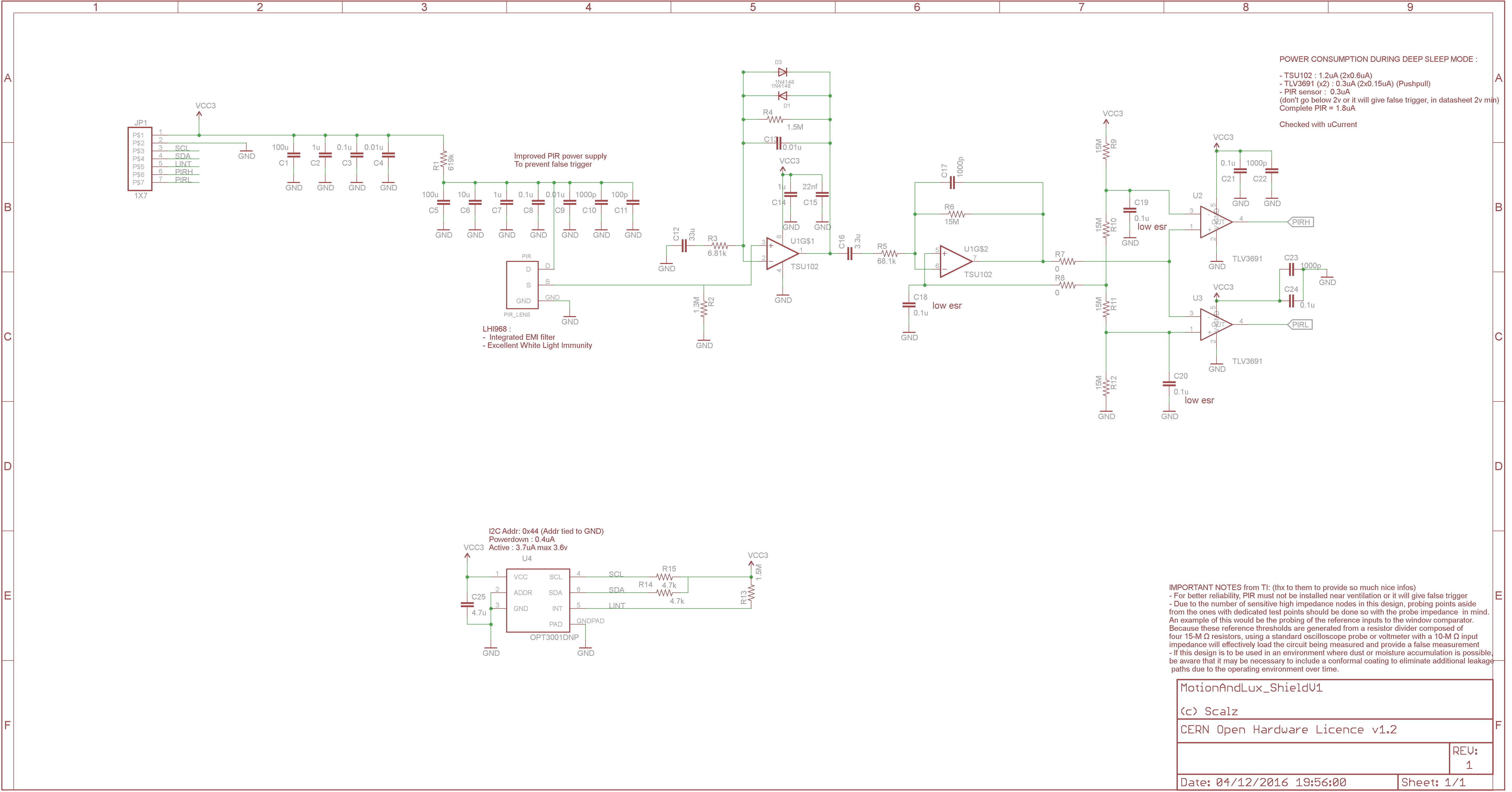This screenshot has width=1512, height=792.
Task: Click the C25 4.7u capacitor
Action: pos(467,604)
